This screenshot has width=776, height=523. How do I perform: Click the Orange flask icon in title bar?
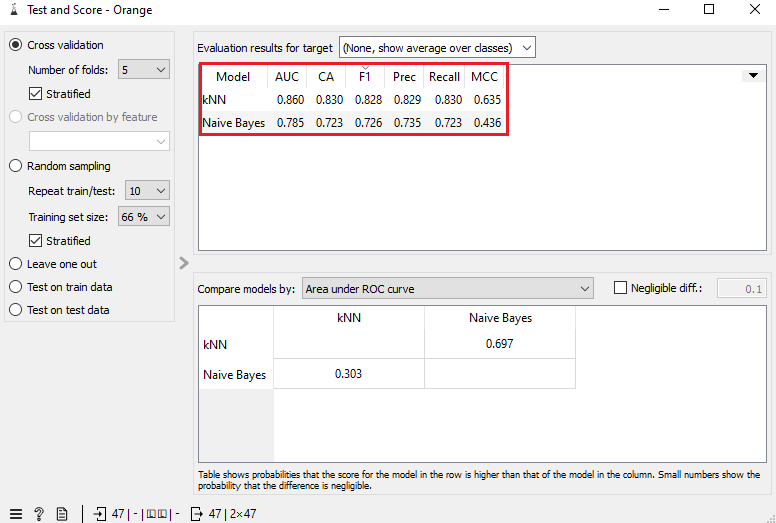pos(12,9)
